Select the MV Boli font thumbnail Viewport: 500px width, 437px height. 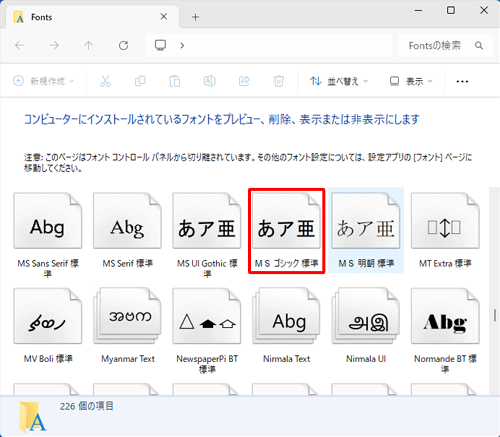[x=48, y=316]
